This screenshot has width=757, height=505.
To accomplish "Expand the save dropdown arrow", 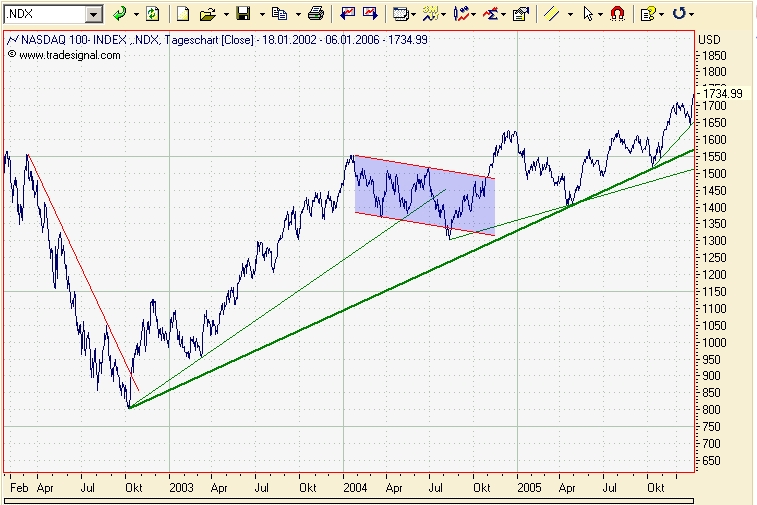I will point(262,14).
